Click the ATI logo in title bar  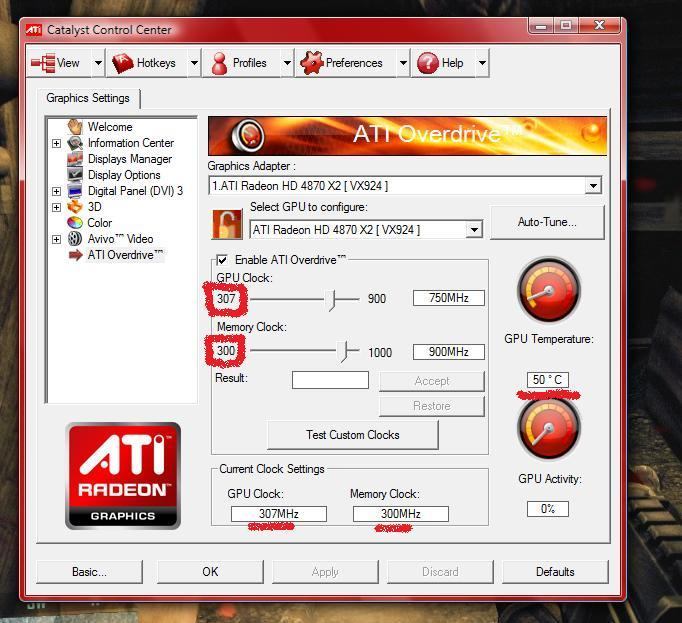point(33,30)
